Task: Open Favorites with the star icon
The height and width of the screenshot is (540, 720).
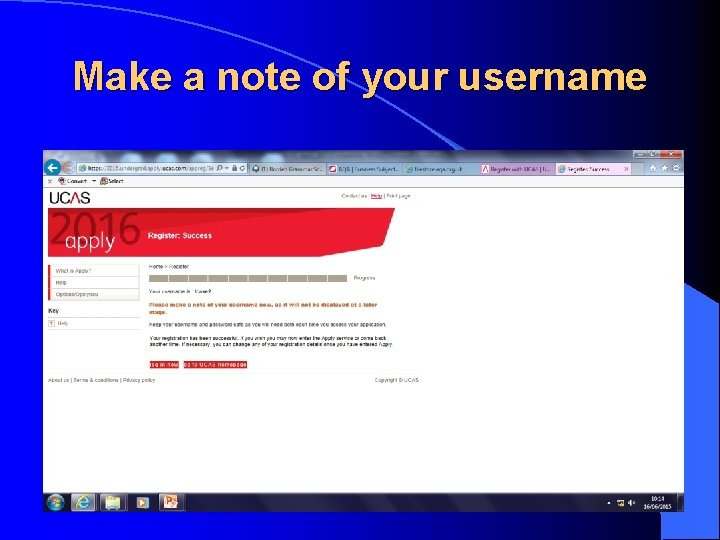Action: click(x=664, y=169)
